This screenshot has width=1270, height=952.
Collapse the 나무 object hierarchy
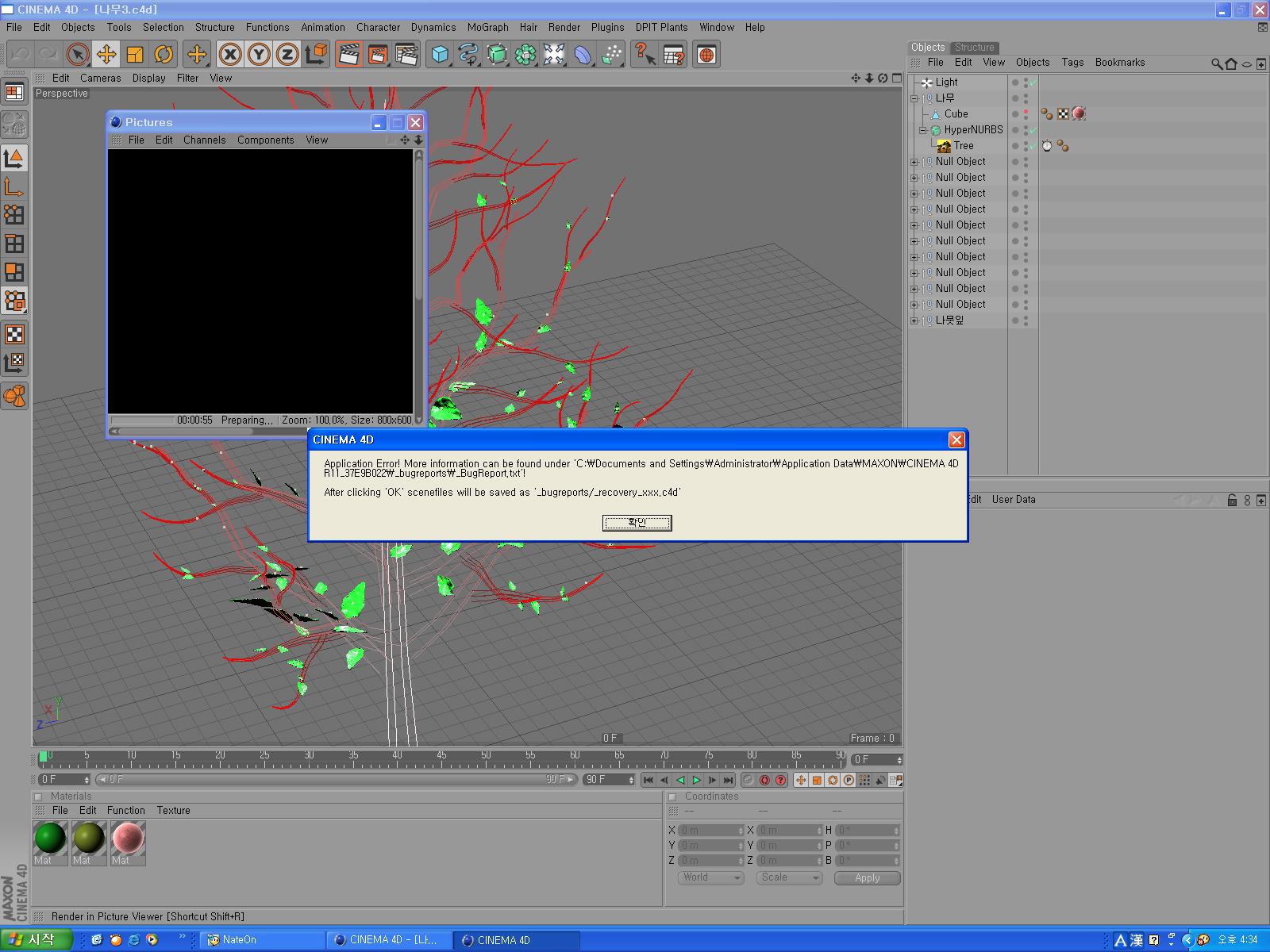[x=914, y=98]
